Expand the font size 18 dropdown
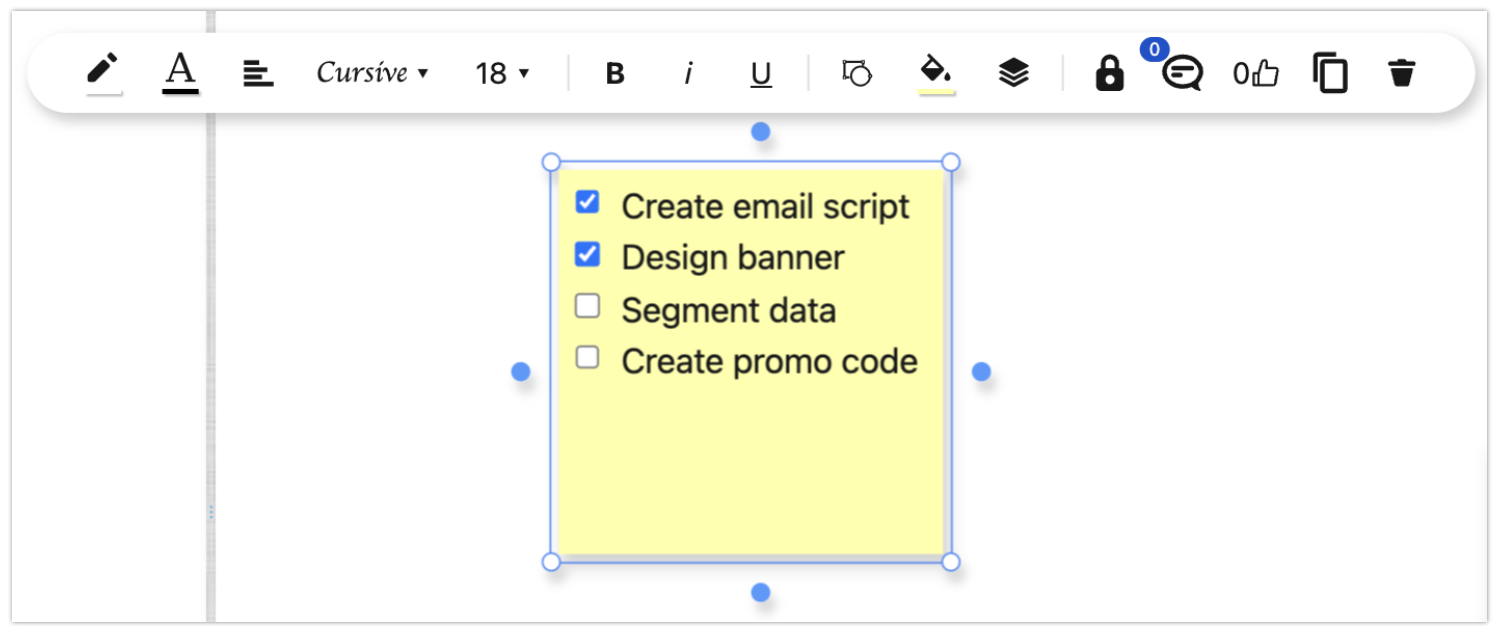The height and width of the screenshot is (634, 1500). click(502, 73)
